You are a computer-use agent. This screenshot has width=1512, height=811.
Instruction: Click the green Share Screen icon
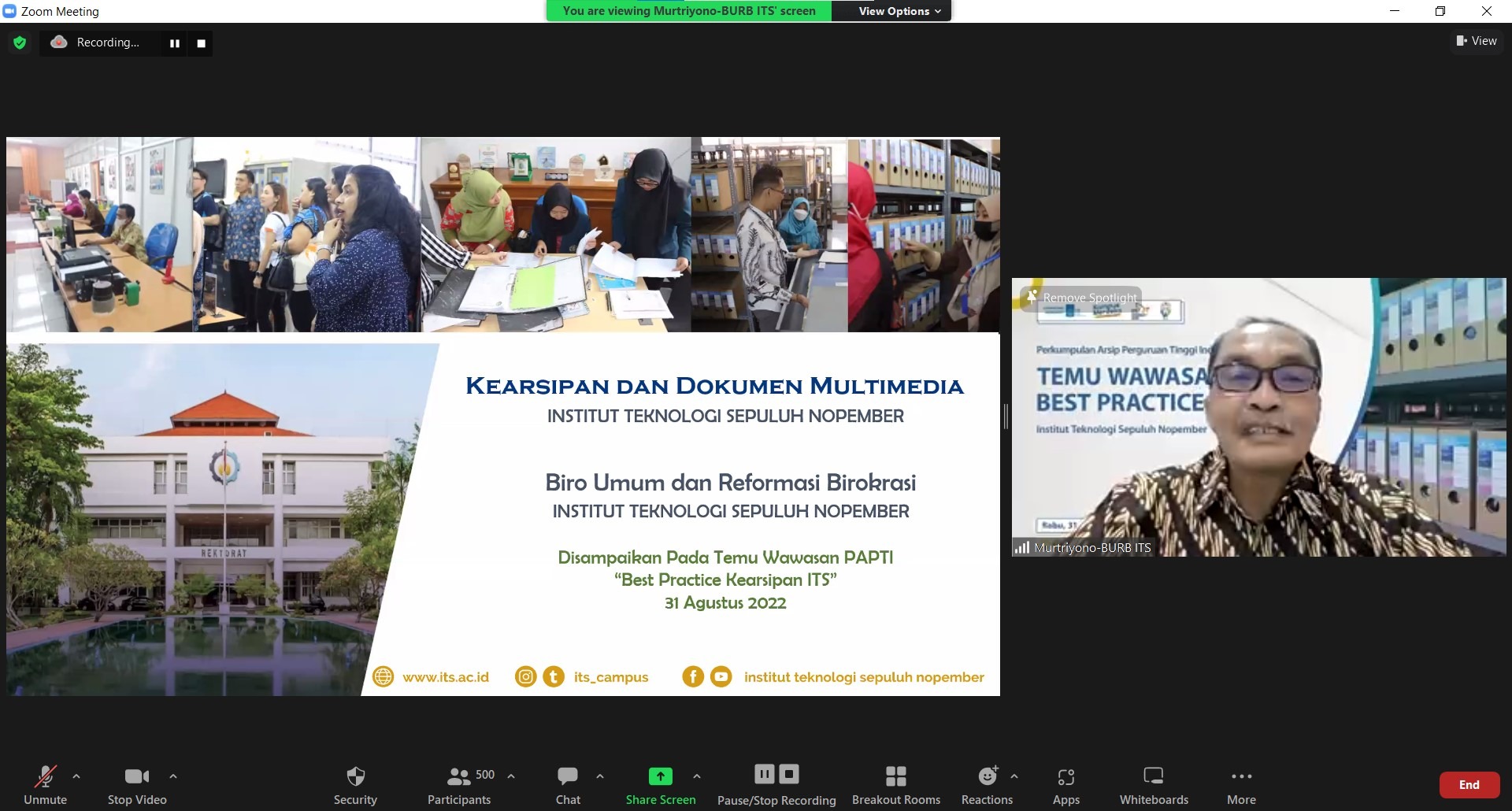[660, 777]
